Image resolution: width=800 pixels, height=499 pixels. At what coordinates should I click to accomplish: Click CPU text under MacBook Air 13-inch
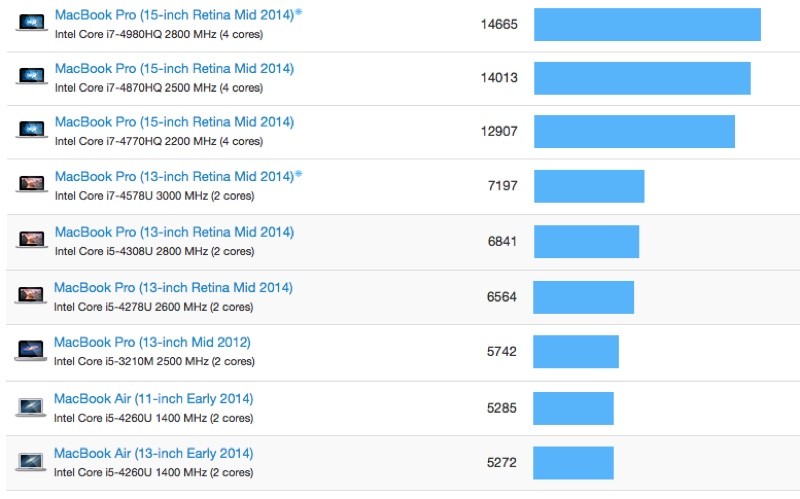tap(154, 473)
